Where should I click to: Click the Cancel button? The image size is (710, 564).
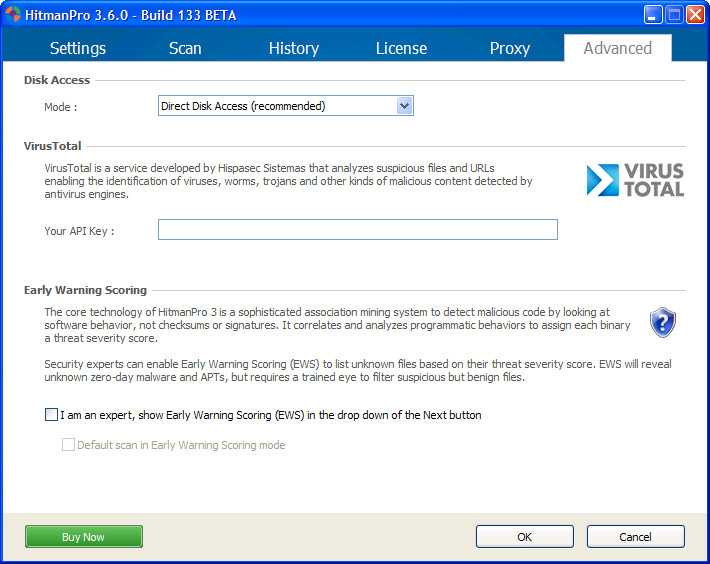635,536
